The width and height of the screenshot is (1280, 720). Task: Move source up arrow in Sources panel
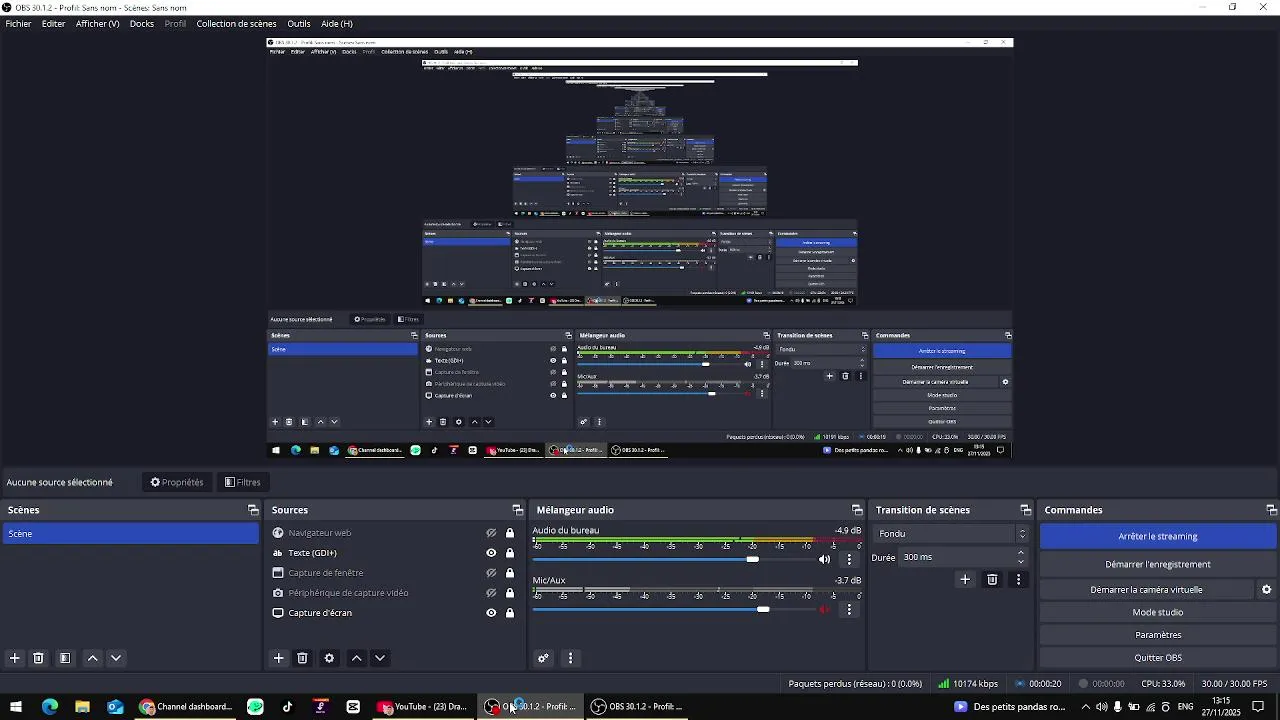coord(356,658)
